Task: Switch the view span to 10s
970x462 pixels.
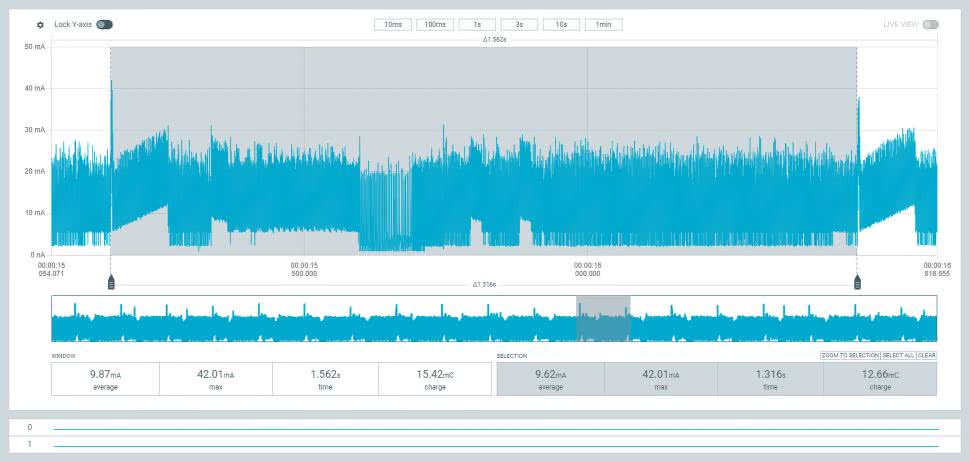Action: 561,25
